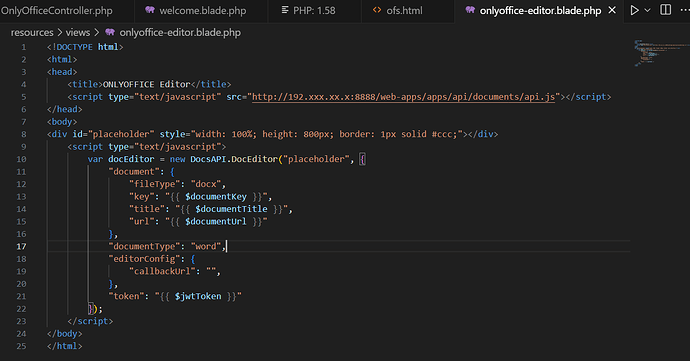Click line number 17 in the gutter
Viewport: 690px width, 361px height.
[x=21, y=247]
